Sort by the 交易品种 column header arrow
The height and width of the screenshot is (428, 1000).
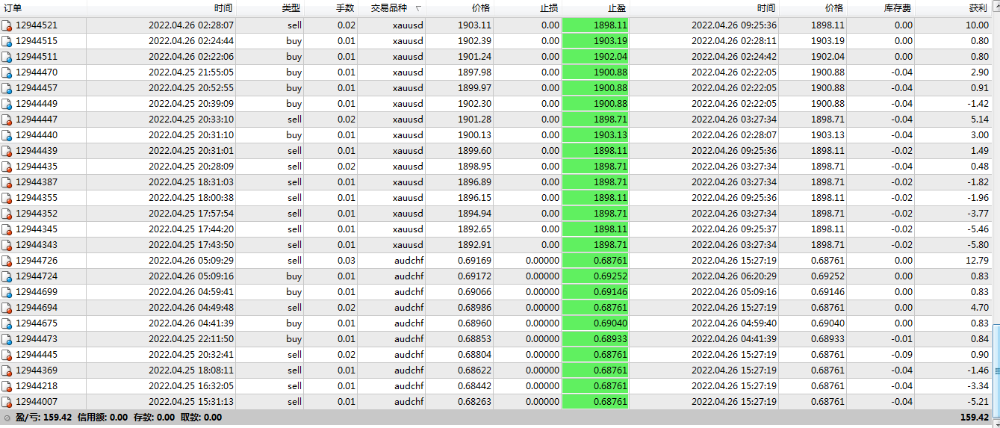click(x=418, y=9)
